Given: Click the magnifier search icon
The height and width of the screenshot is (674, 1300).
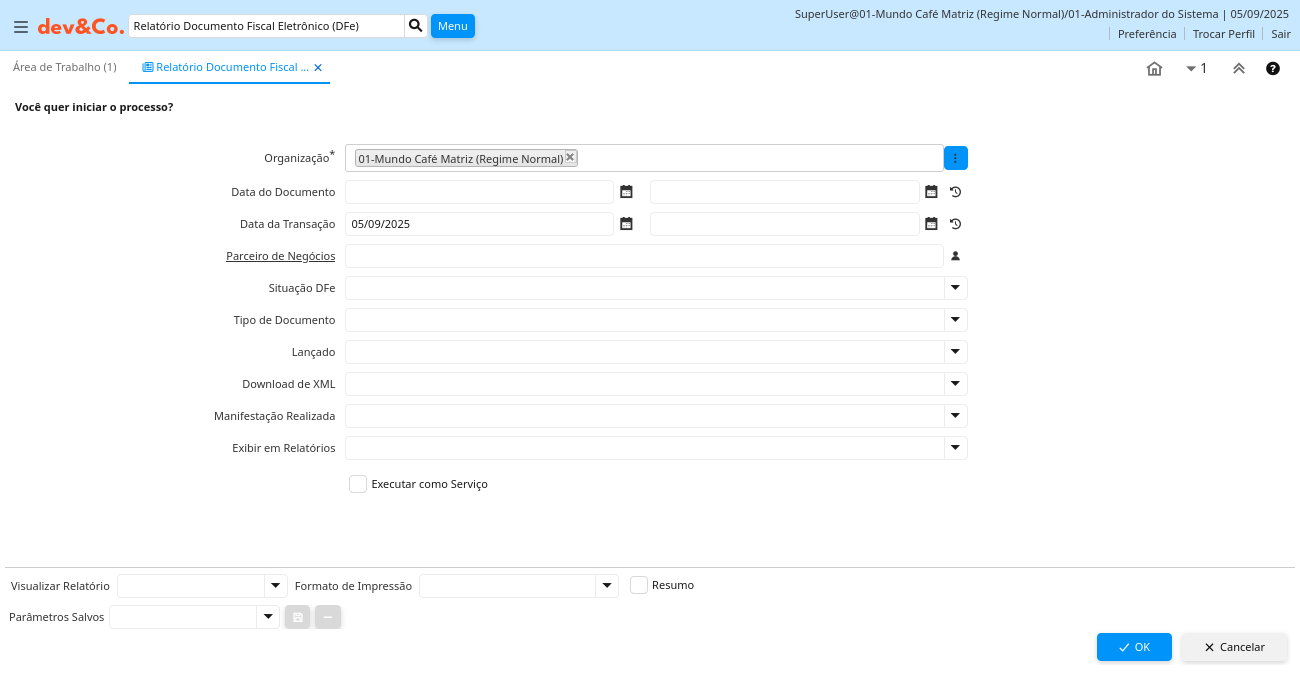Looking at the screenshot, I should click(416, 26).
